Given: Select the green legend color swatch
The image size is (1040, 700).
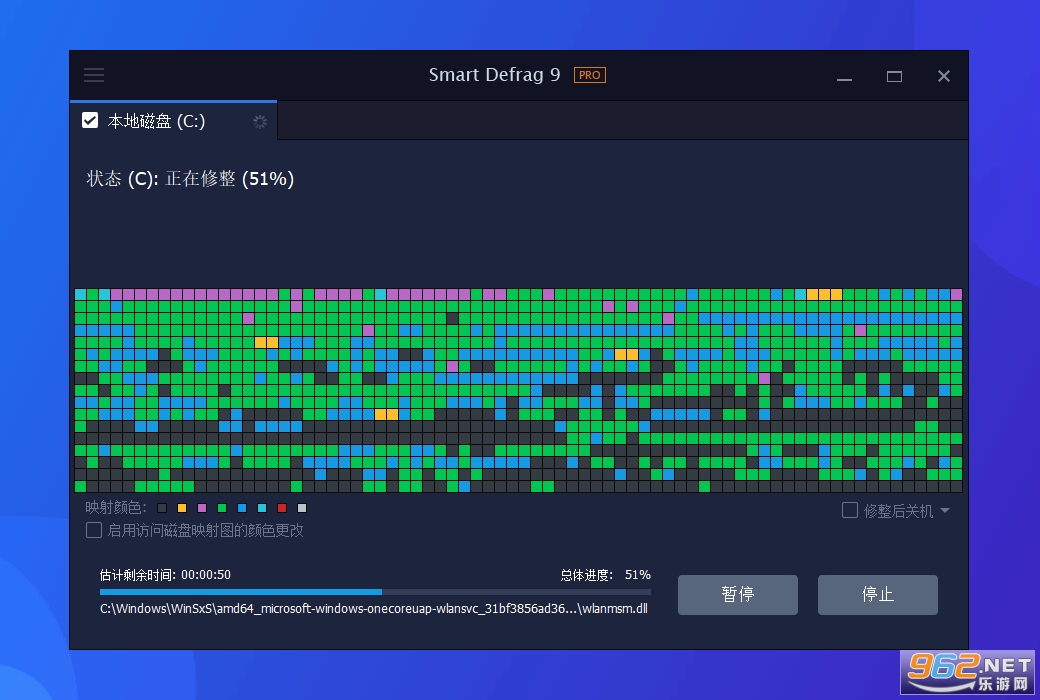Looking at the screenshot, I should click(222, 508).
